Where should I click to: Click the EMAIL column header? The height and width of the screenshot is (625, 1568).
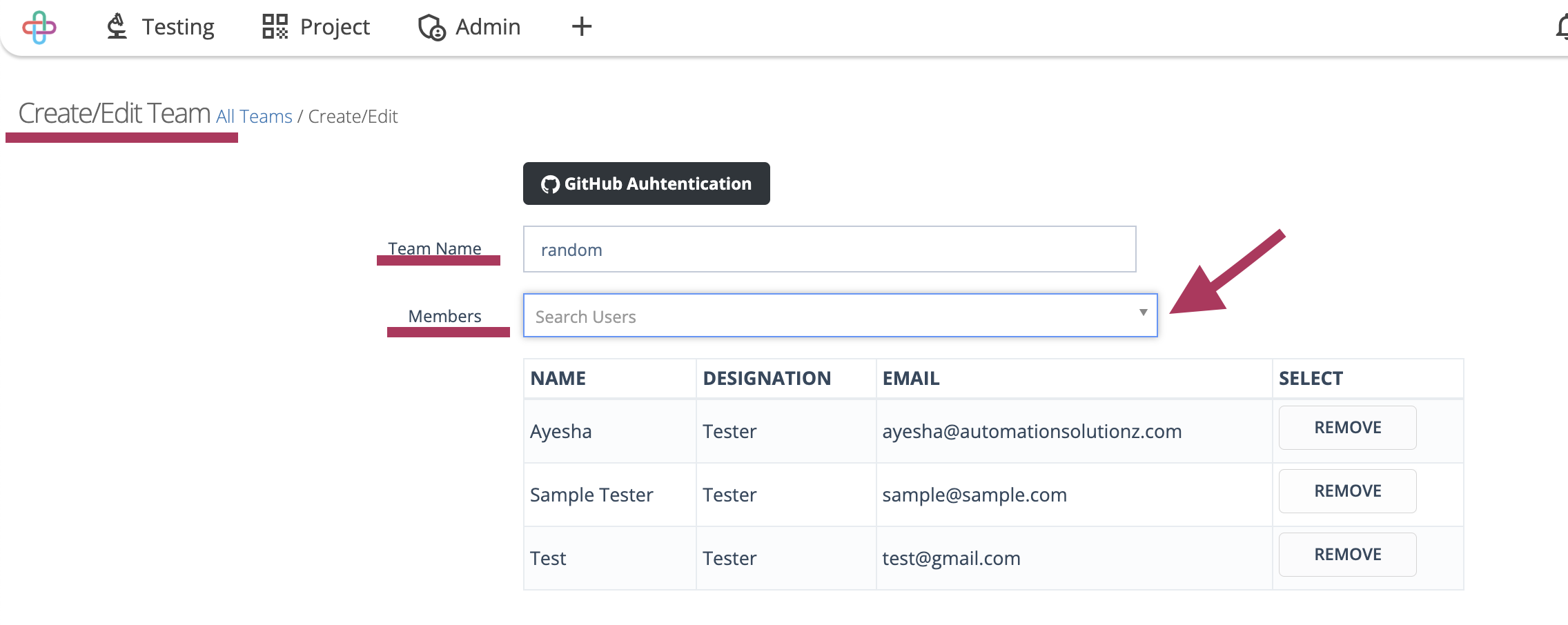click(911, 378)
